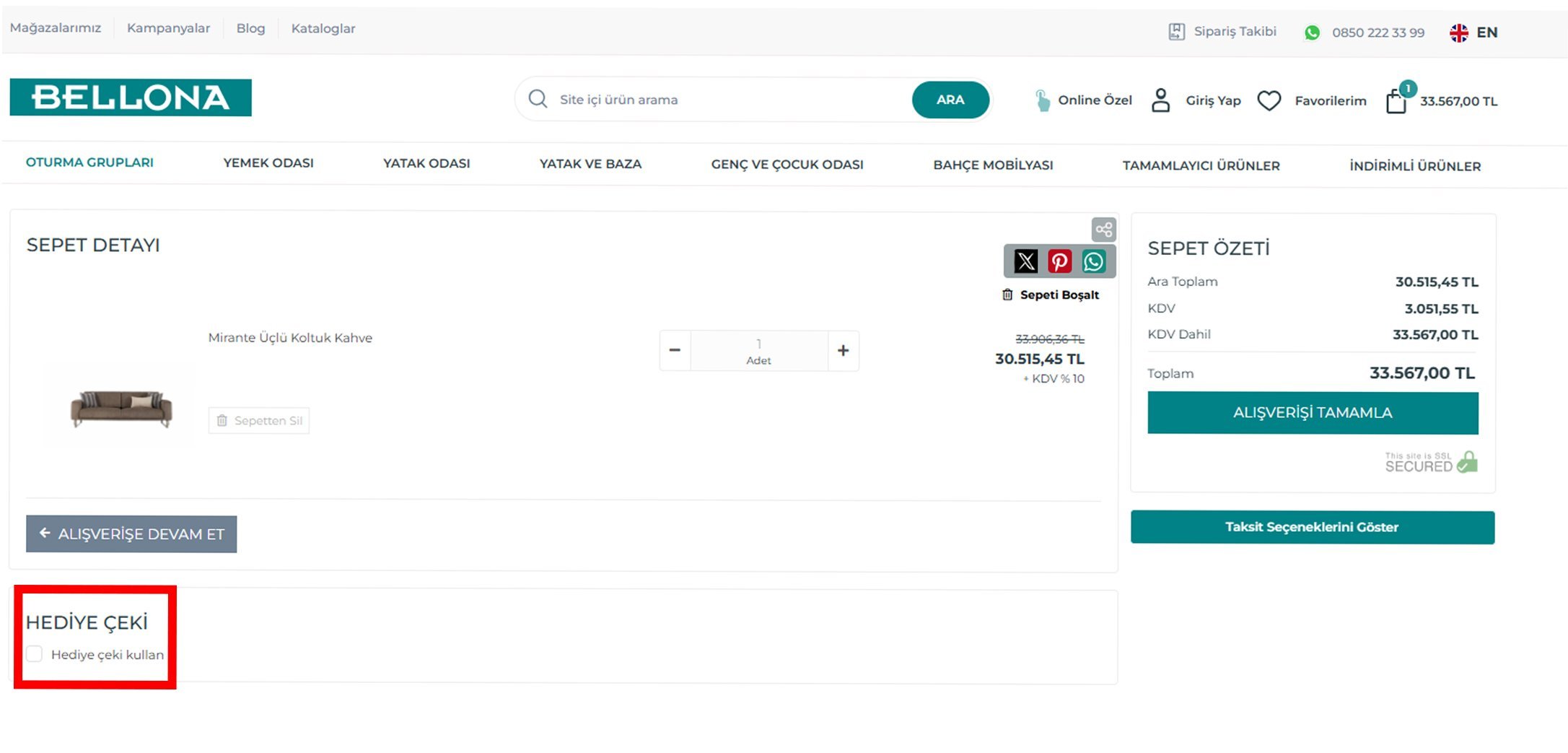Viewport: 1568px width, 753px height.
Task: Click strikethrough price 33.906,36 TL
Action: pos(1049,339)
